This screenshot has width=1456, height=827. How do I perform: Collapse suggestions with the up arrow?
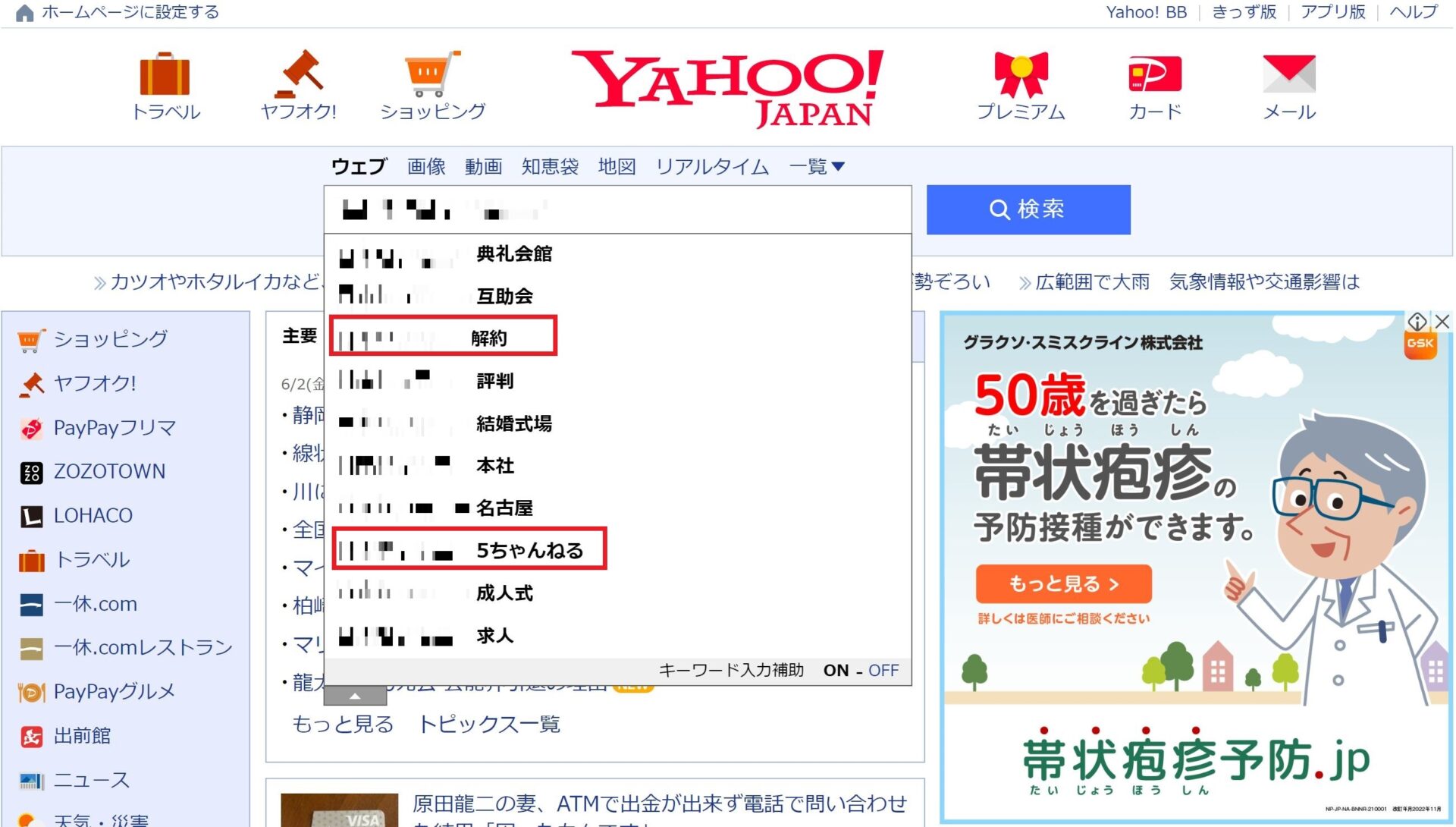(x=355, y=696)
